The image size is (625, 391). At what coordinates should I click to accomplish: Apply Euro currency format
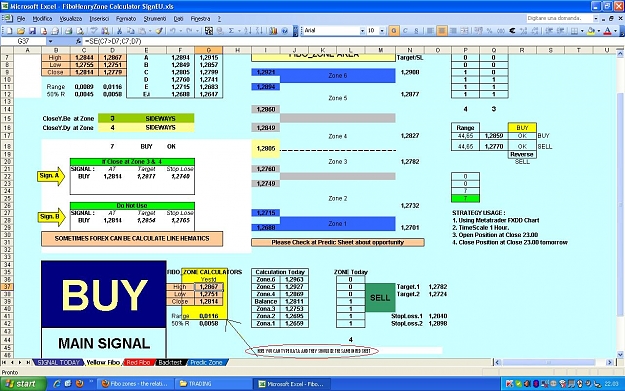point(512,31)
